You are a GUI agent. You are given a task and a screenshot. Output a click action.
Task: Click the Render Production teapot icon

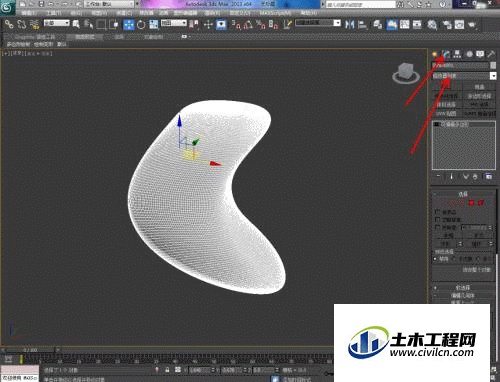point(472,24)
